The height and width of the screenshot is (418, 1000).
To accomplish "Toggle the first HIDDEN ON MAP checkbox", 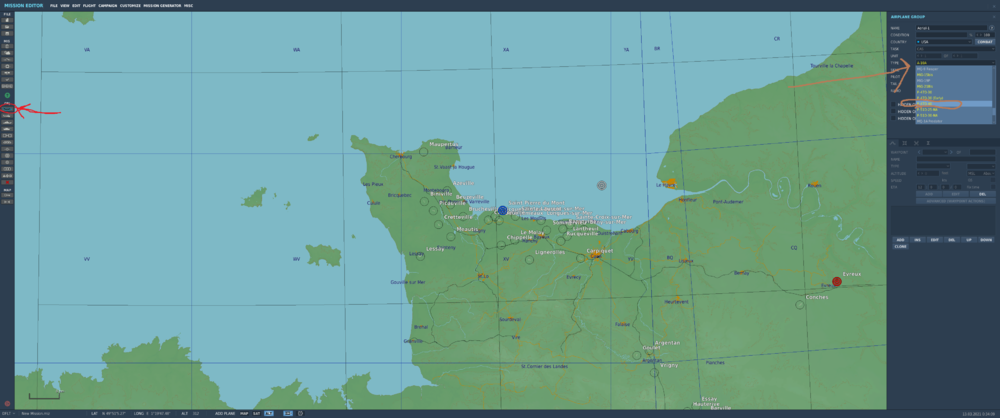I will (x=893, y=104).
